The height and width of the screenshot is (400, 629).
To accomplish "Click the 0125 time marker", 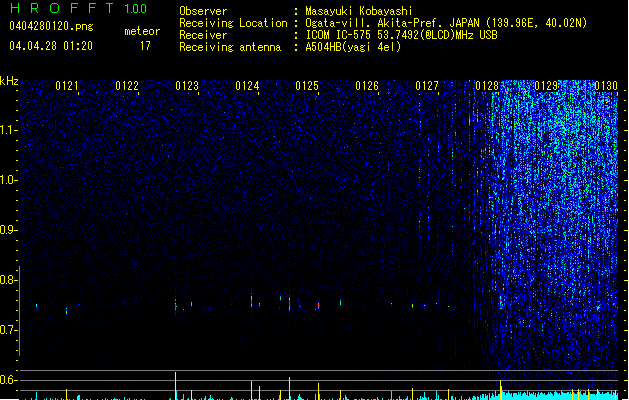I will coord(307,86).
